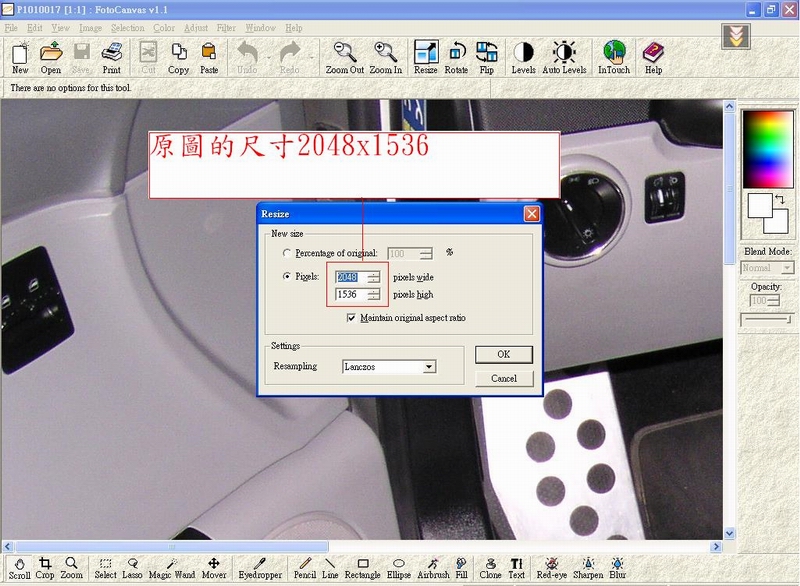Click the pixels wide spinner arrows
This screenshot has width=800, height=586.
point(373,277)
